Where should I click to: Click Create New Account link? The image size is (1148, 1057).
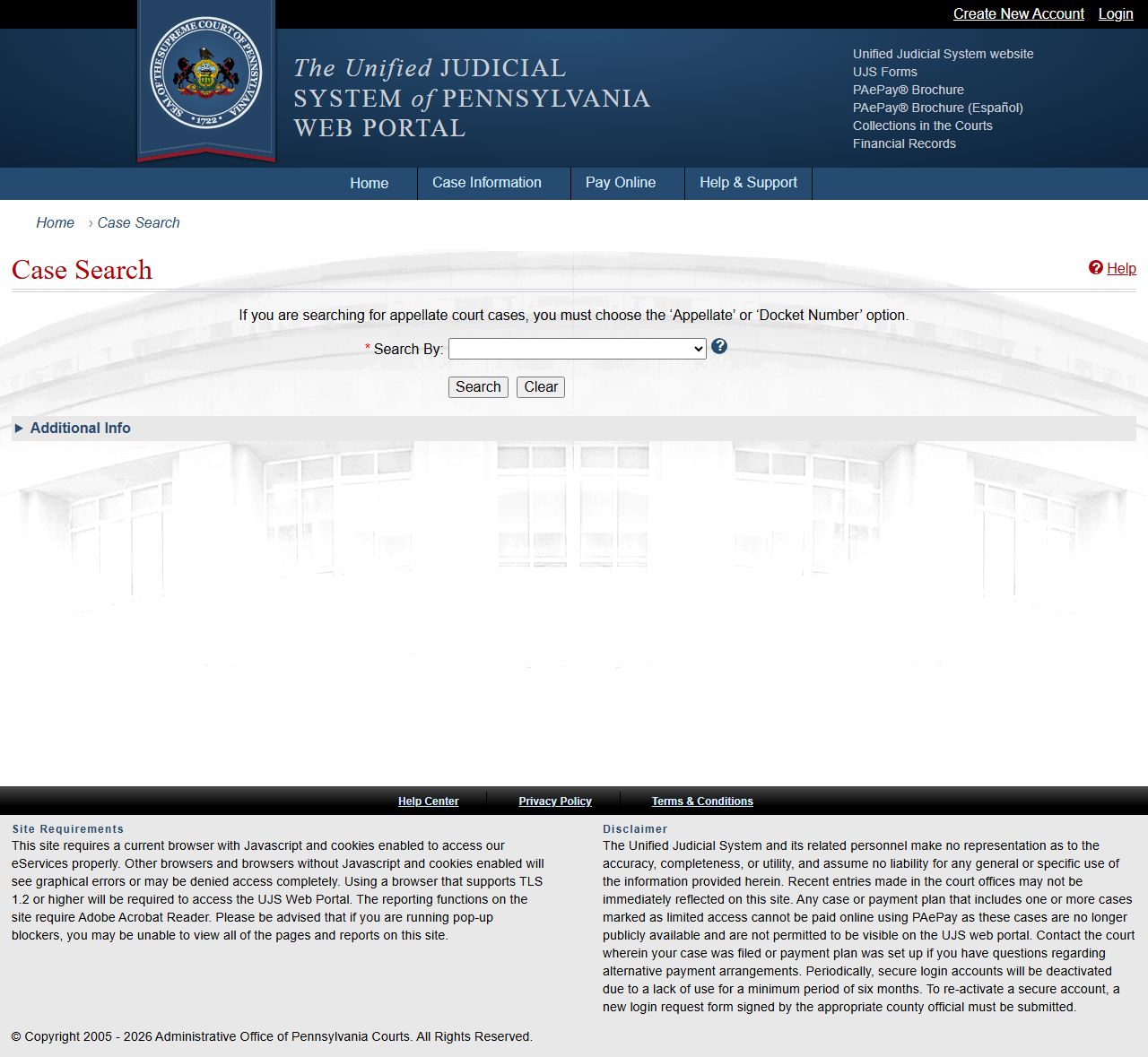coord(1019,13)
